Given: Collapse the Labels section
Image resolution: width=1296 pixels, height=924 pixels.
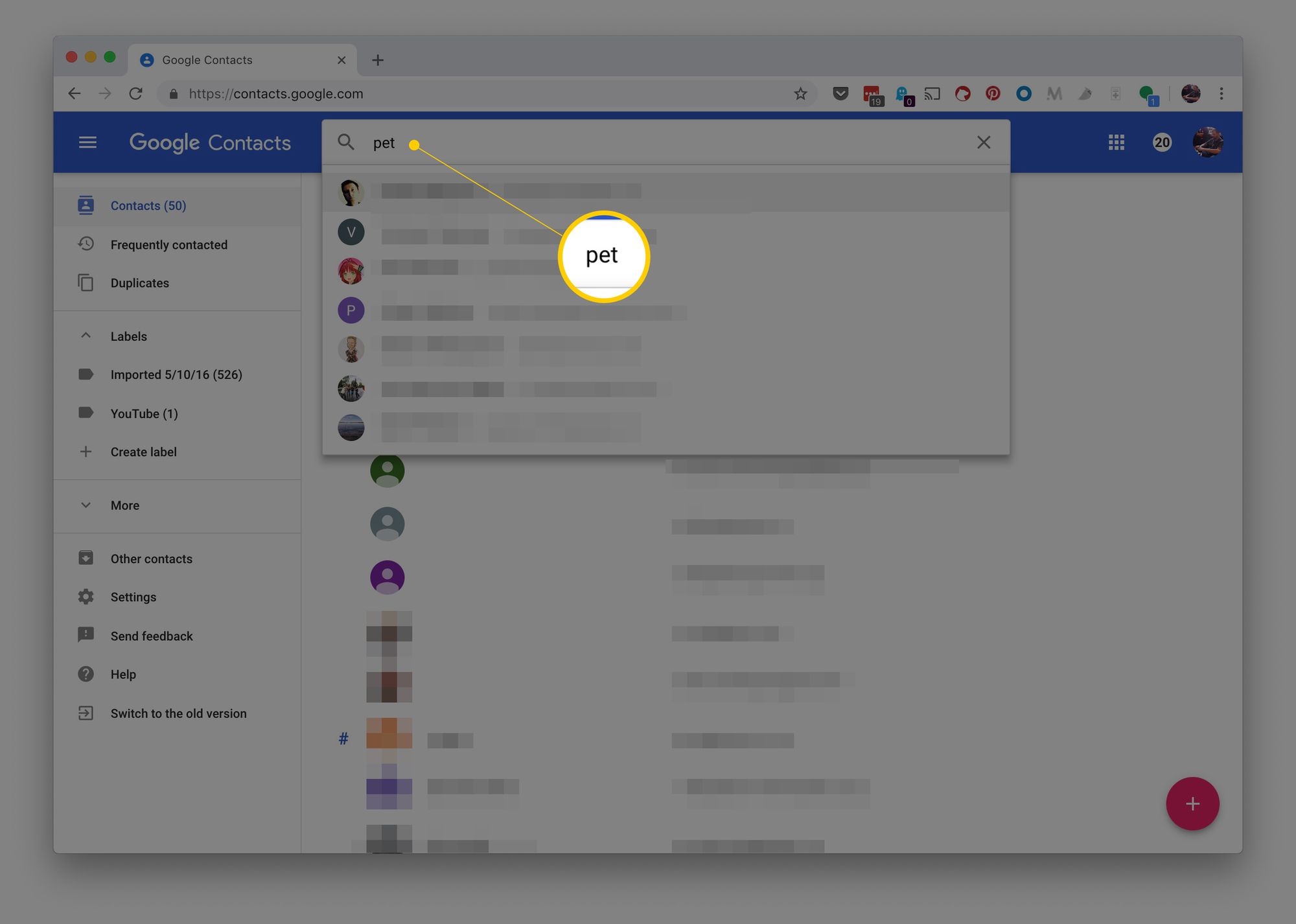Looking at the screenshot, I should 86,336.
